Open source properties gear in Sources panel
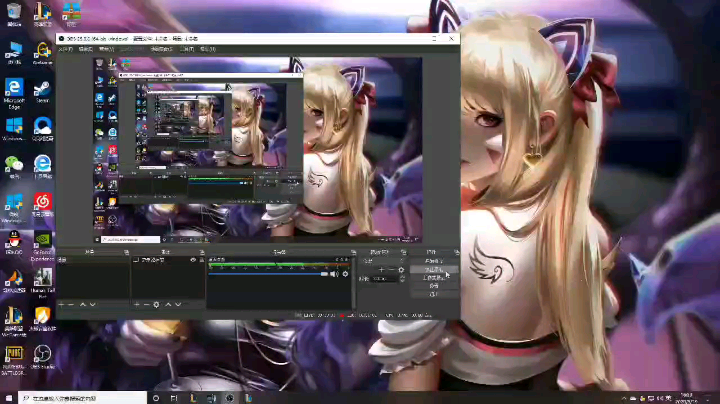720x404 pixels. [x=157, y=304]
